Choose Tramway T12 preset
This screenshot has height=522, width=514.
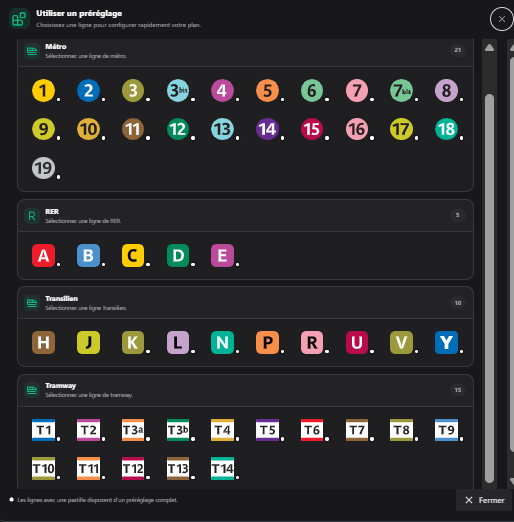click(x=133, y=469)
